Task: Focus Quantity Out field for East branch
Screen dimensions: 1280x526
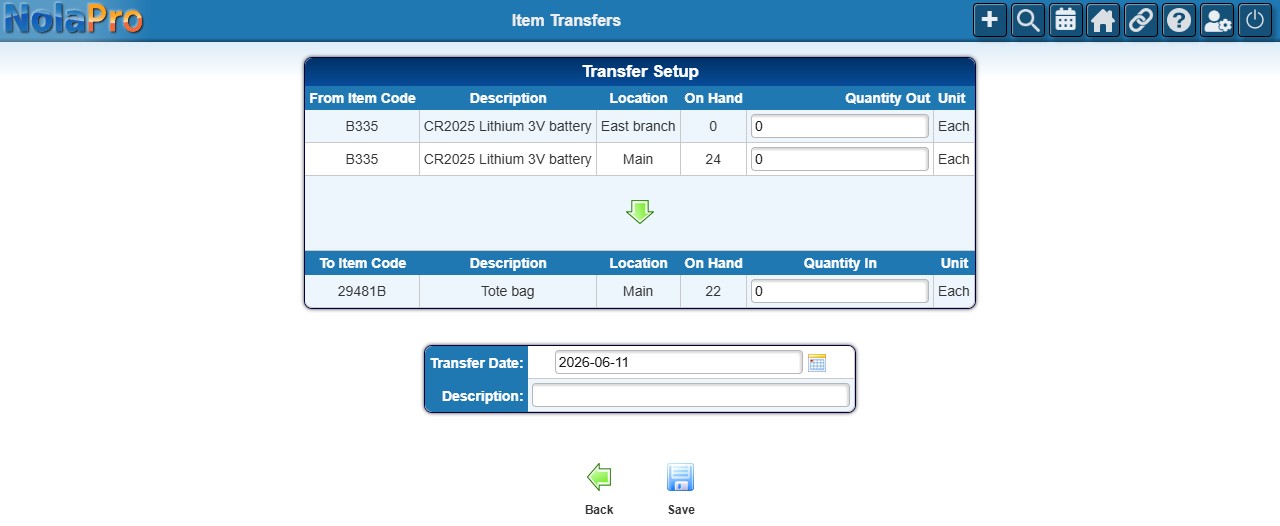Action: [840, 126]
